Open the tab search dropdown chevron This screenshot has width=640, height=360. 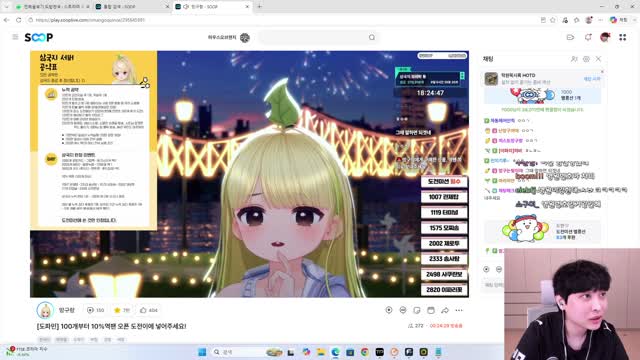pyautogui.click(x=6, y=7)
